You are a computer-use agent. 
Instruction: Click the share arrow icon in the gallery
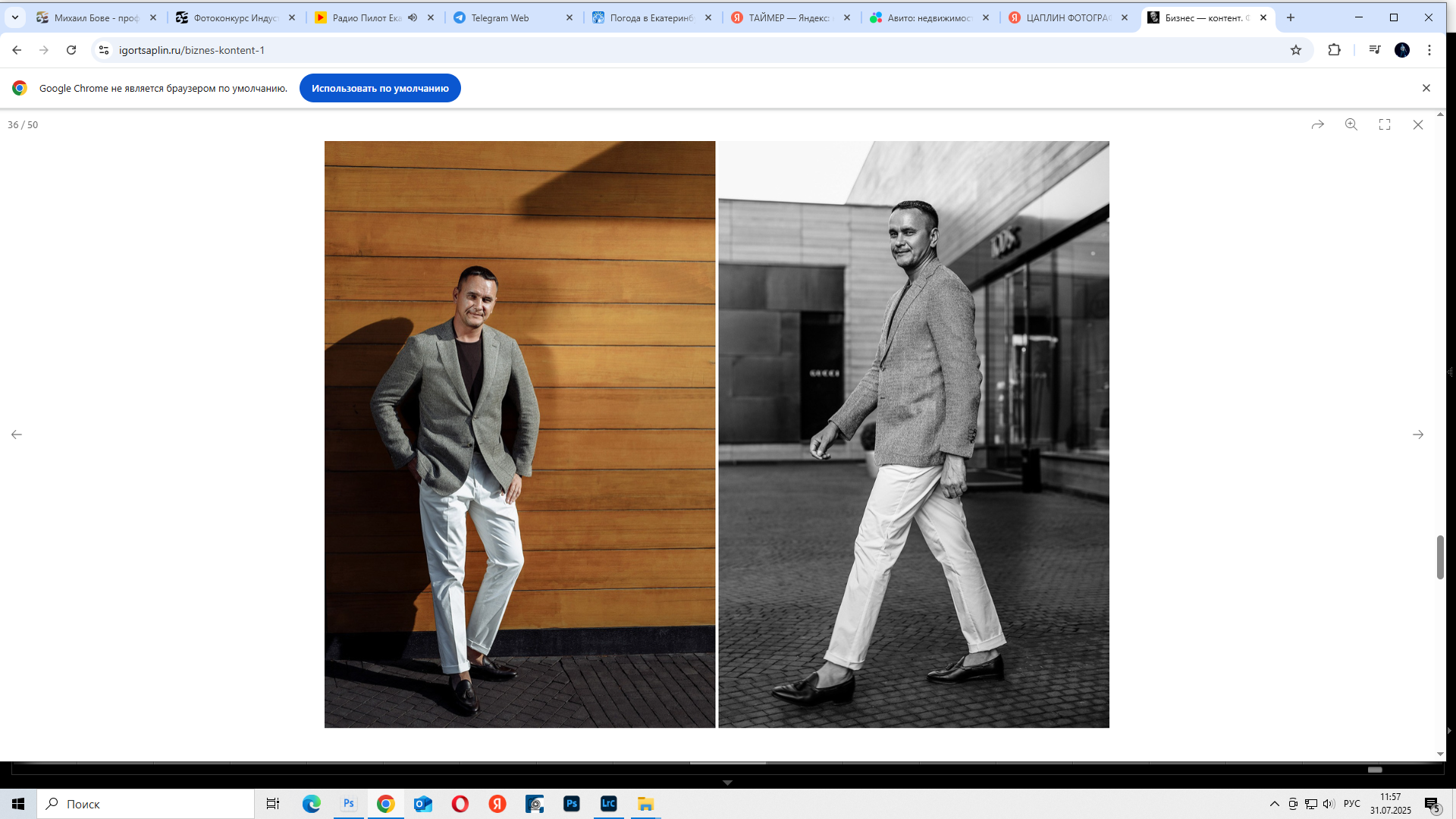[1318, 124]
